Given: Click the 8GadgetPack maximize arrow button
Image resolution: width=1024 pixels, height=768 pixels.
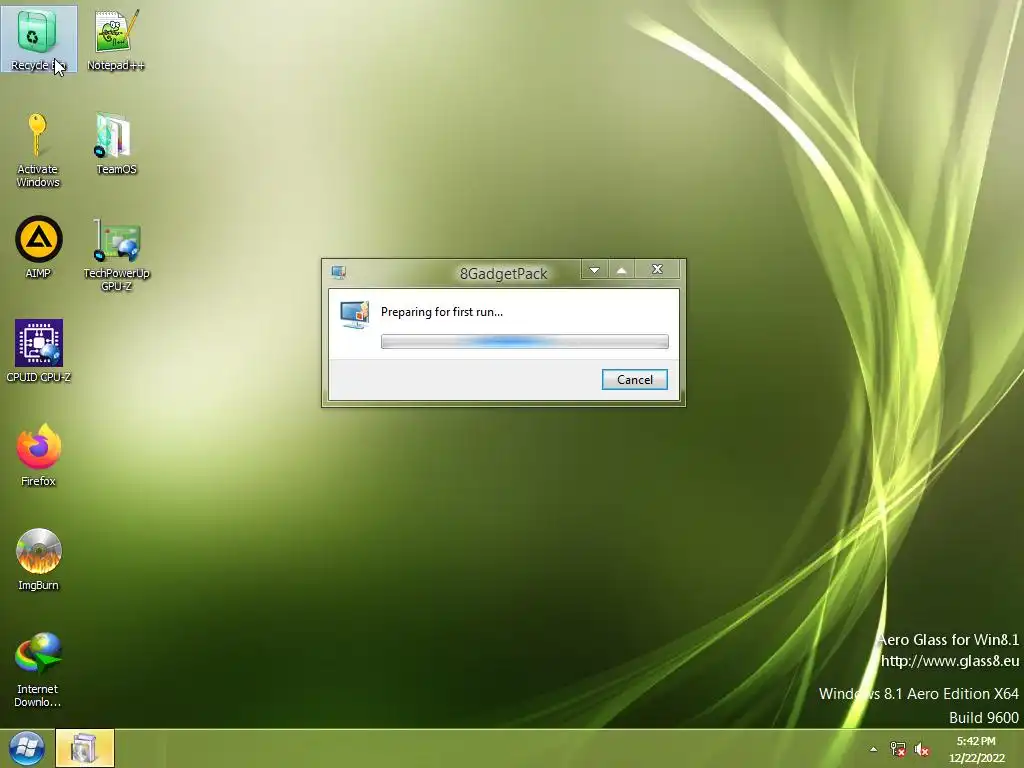Looking at the screenshot, I should click(x=622, y=270).
